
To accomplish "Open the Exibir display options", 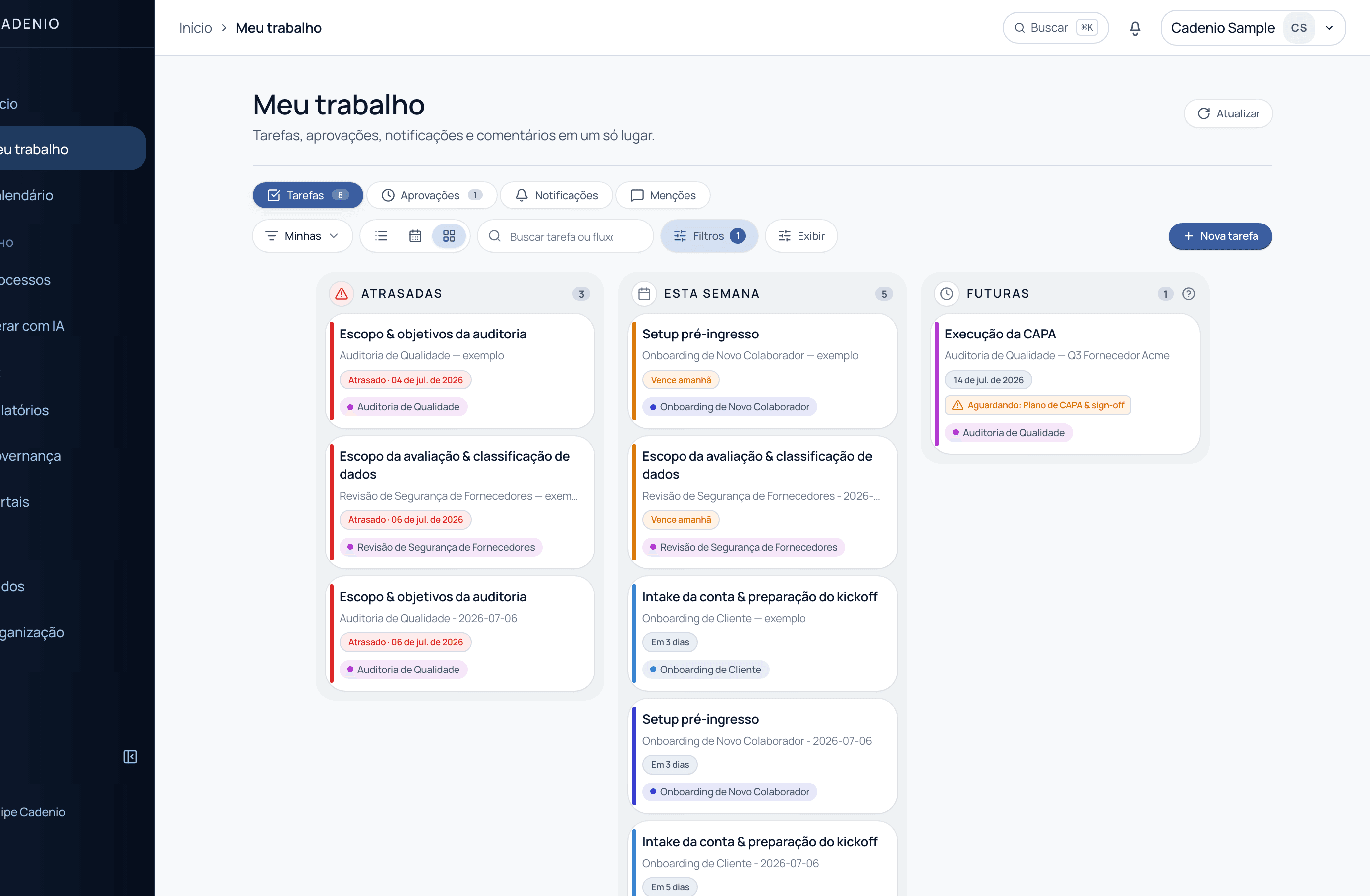I will tap(801, 236).
